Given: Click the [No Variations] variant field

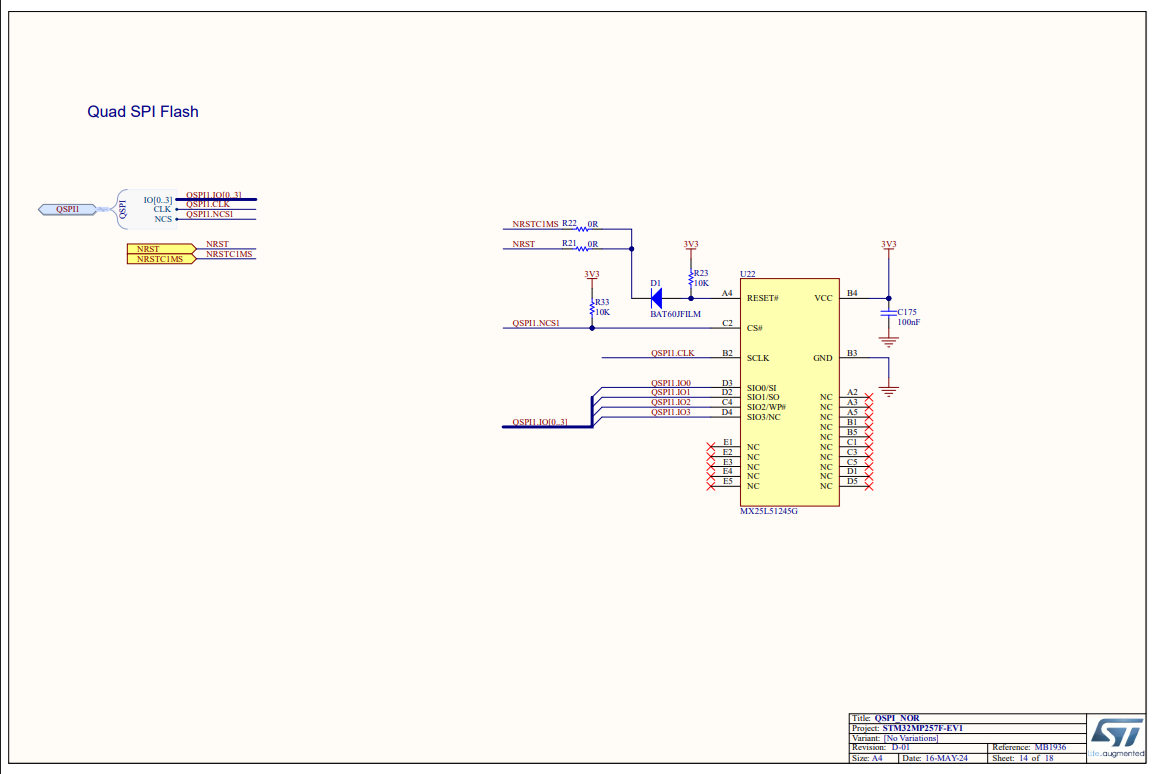Looking at the screenshot, I should [x=910, y=738].
